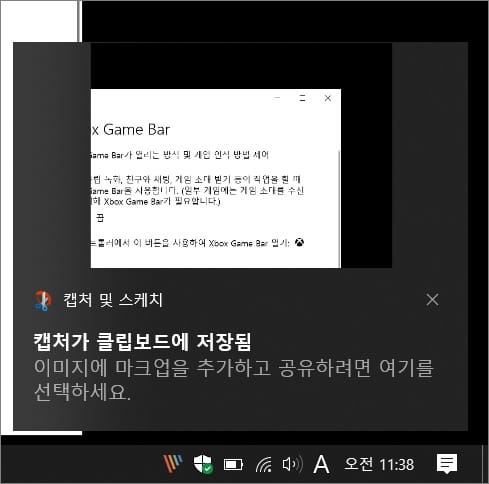Click the Show desktop sliver on taskbar edge
The height and width of the screenshot is (484, 489).
(x=485, y=464)
